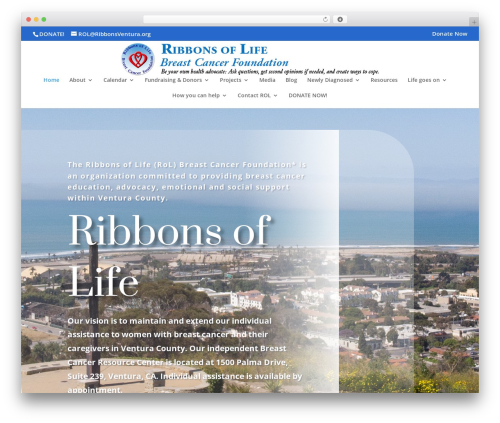Expand the Fundraising & Donors dropdown
The width and height of the screenshot is (500, 423).
(177, 80)
